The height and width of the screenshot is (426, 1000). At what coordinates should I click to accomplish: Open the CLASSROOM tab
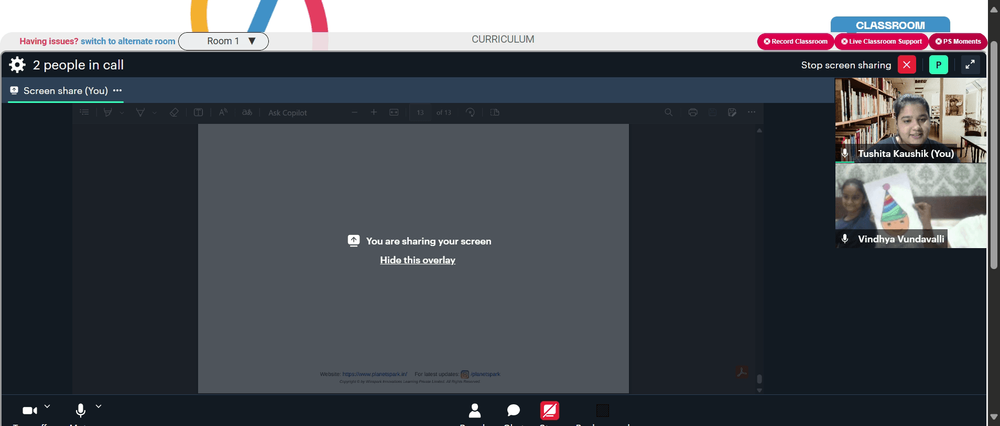click(x=890, y=26)
